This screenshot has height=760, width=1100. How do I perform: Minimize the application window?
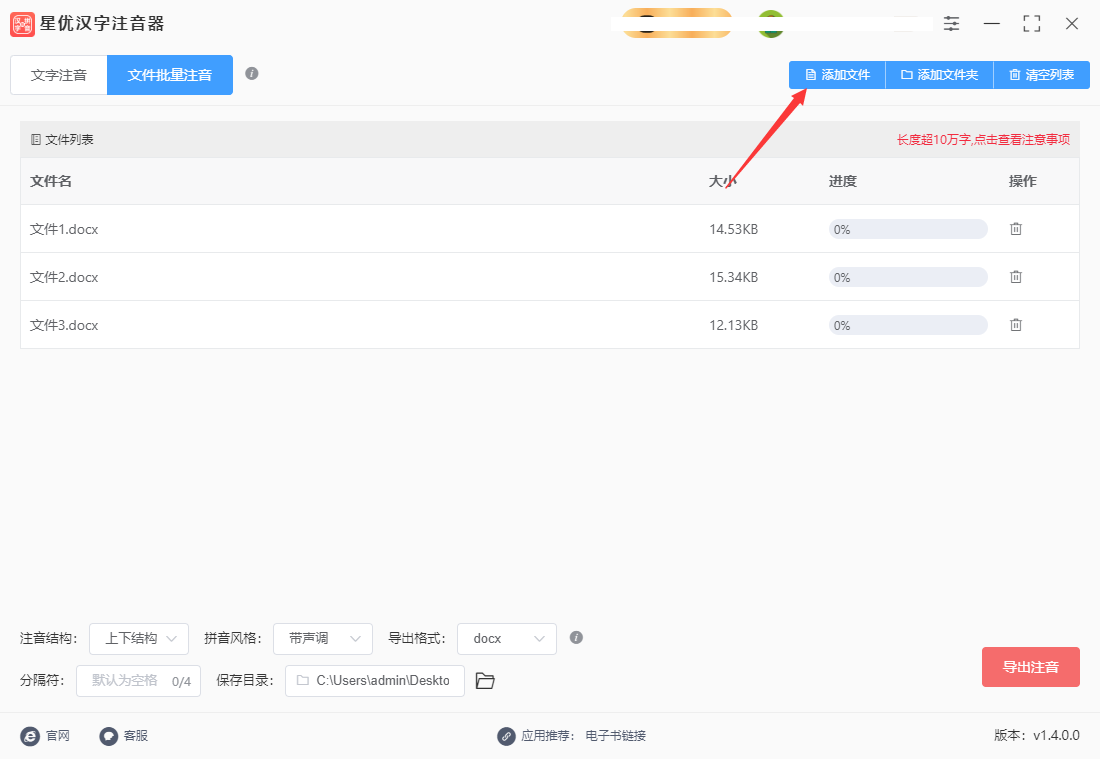click(x=992, y=24)
